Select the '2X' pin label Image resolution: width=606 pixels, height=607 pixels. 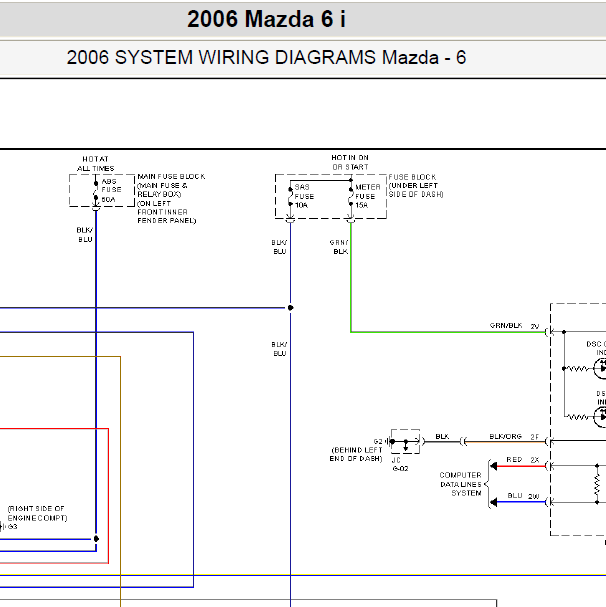point(535,460)
